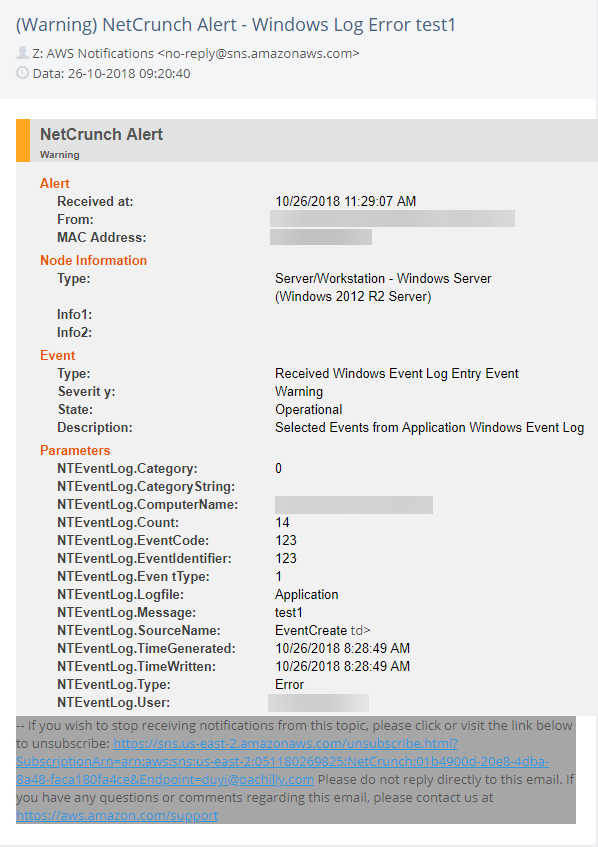This screenshot has width=598, height=847.
Task: Click the NTEventLog.Type value Error
Action: tap(290, 684)
